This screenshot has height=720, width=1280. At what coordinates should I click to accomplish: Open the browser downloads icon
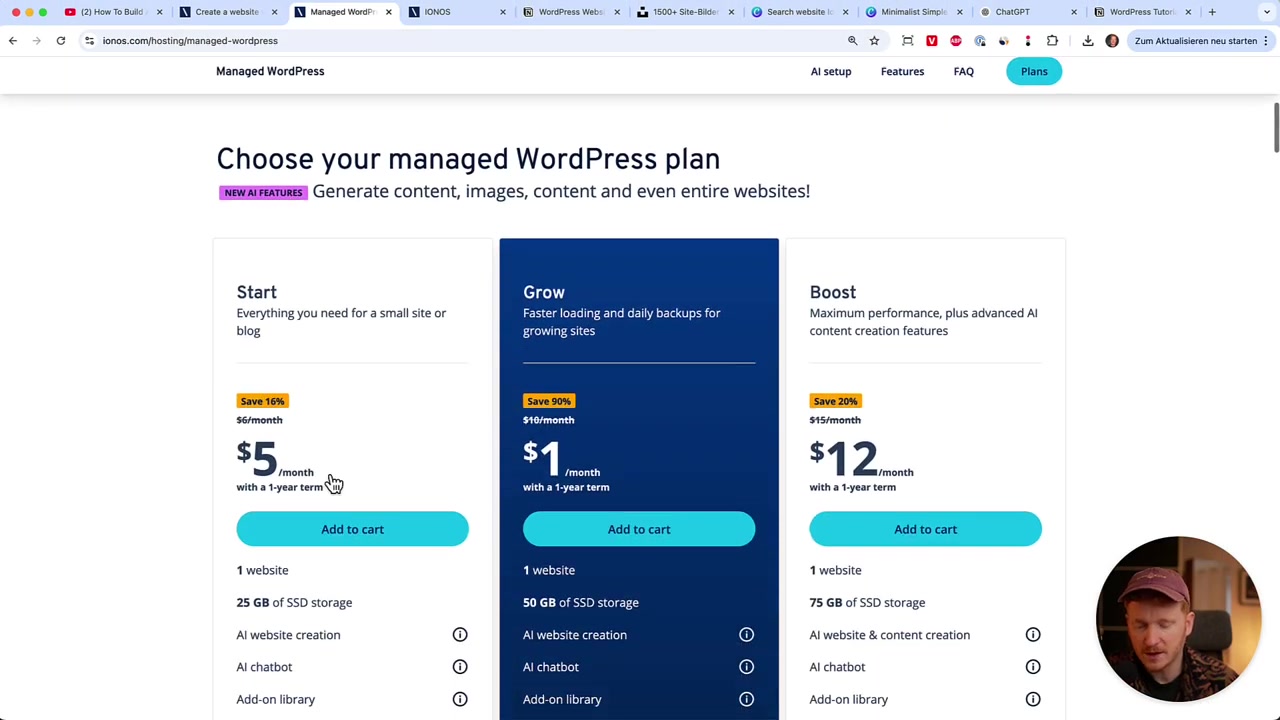1088,41
